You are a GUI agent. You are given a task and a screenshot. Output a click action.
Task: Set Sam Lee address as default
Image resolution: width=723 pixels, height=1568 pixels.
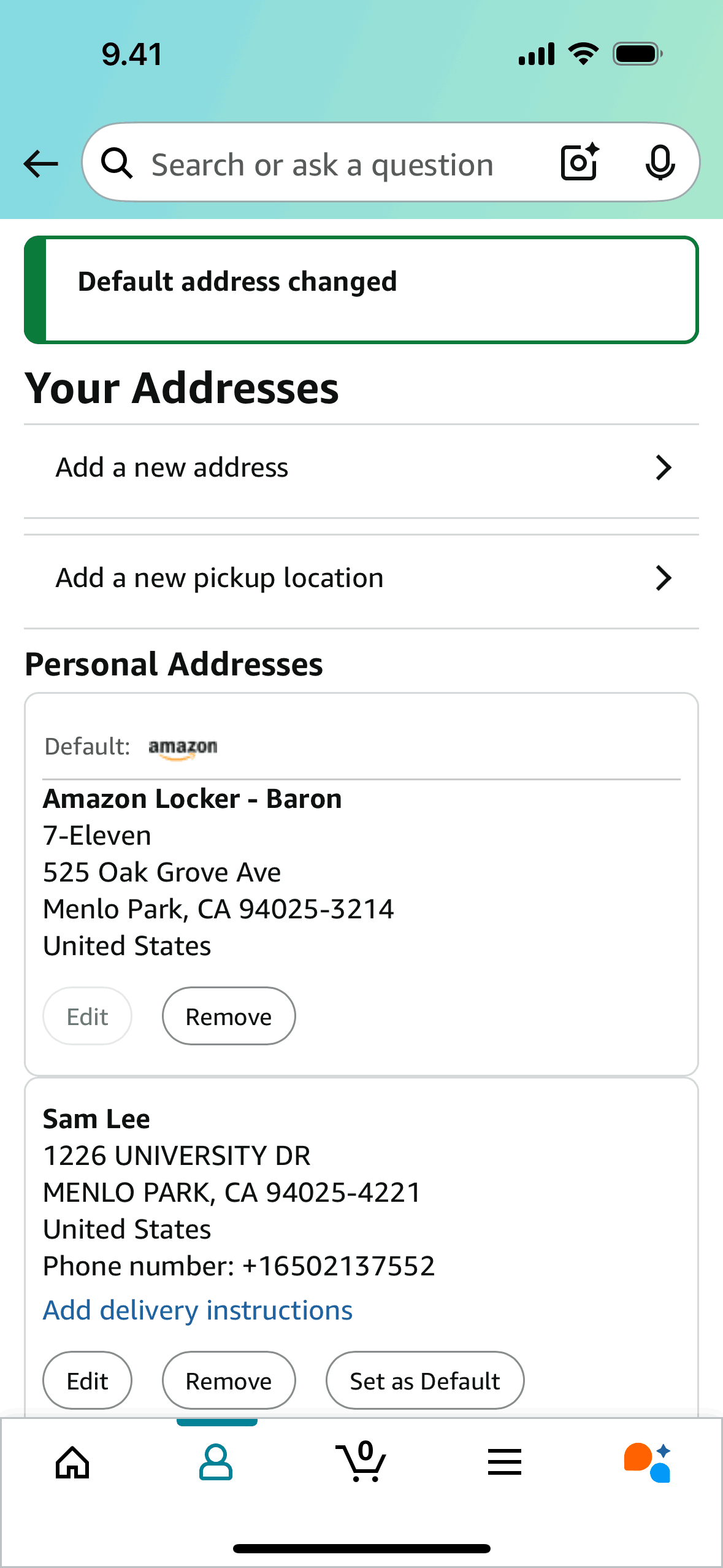pos(424,1381)
